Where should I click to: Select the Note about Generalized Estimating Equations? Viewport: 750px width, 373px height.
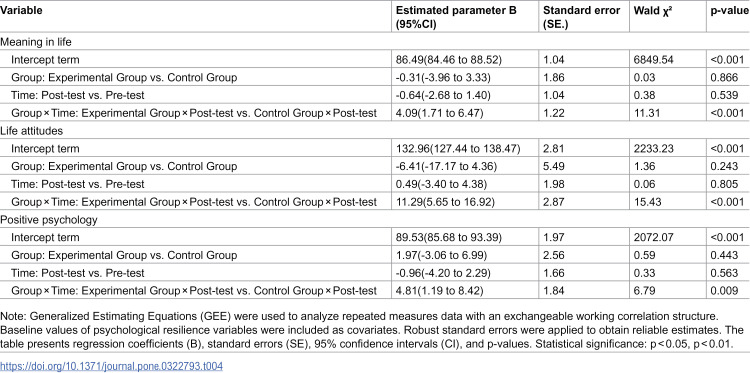372,336
